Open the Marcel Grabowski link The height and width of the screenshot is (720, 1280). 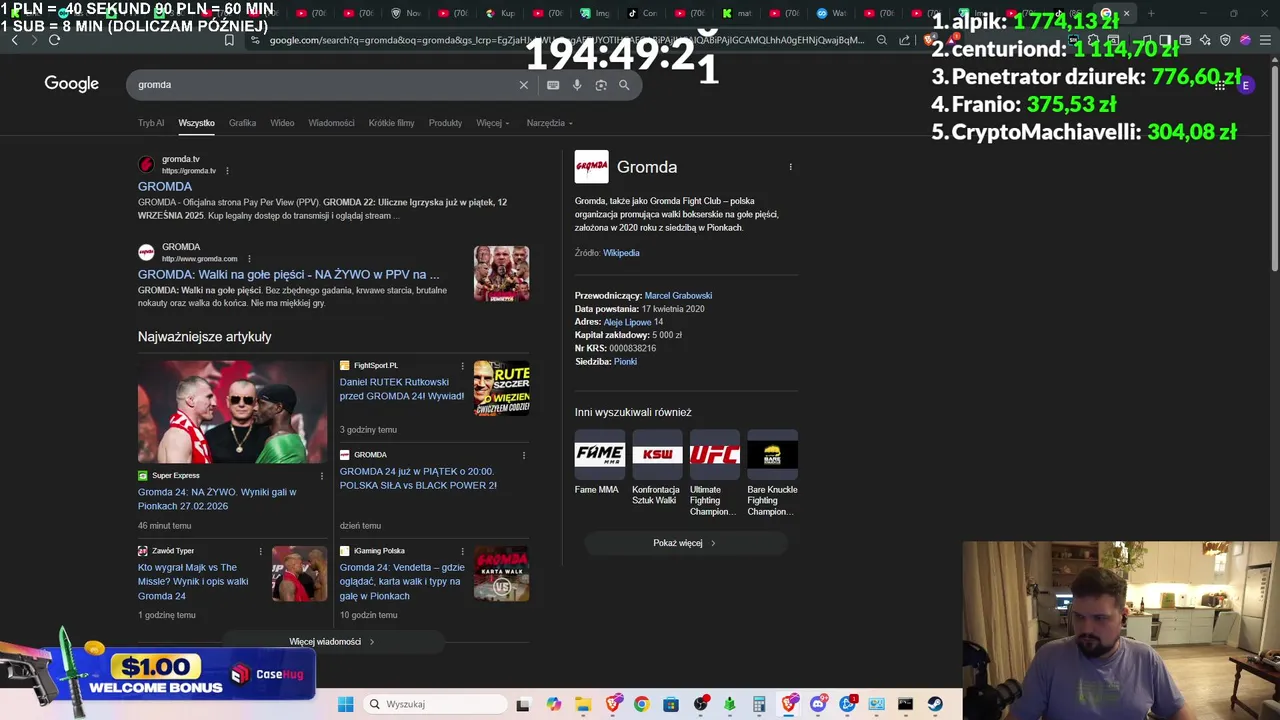[678, 296]
